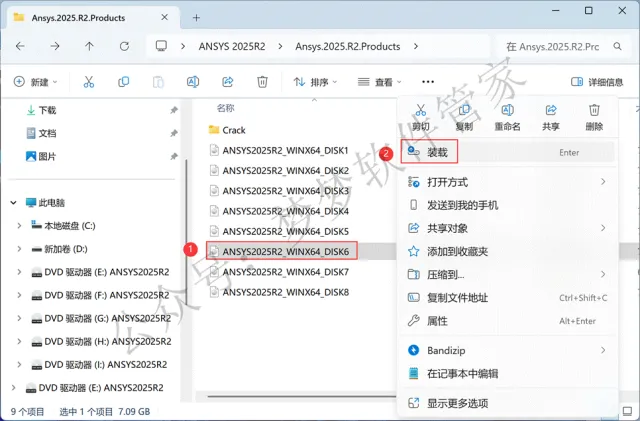Screen dimensions: 640x421
Task: Open a new tab with plus button
Action: click(196, 18)
